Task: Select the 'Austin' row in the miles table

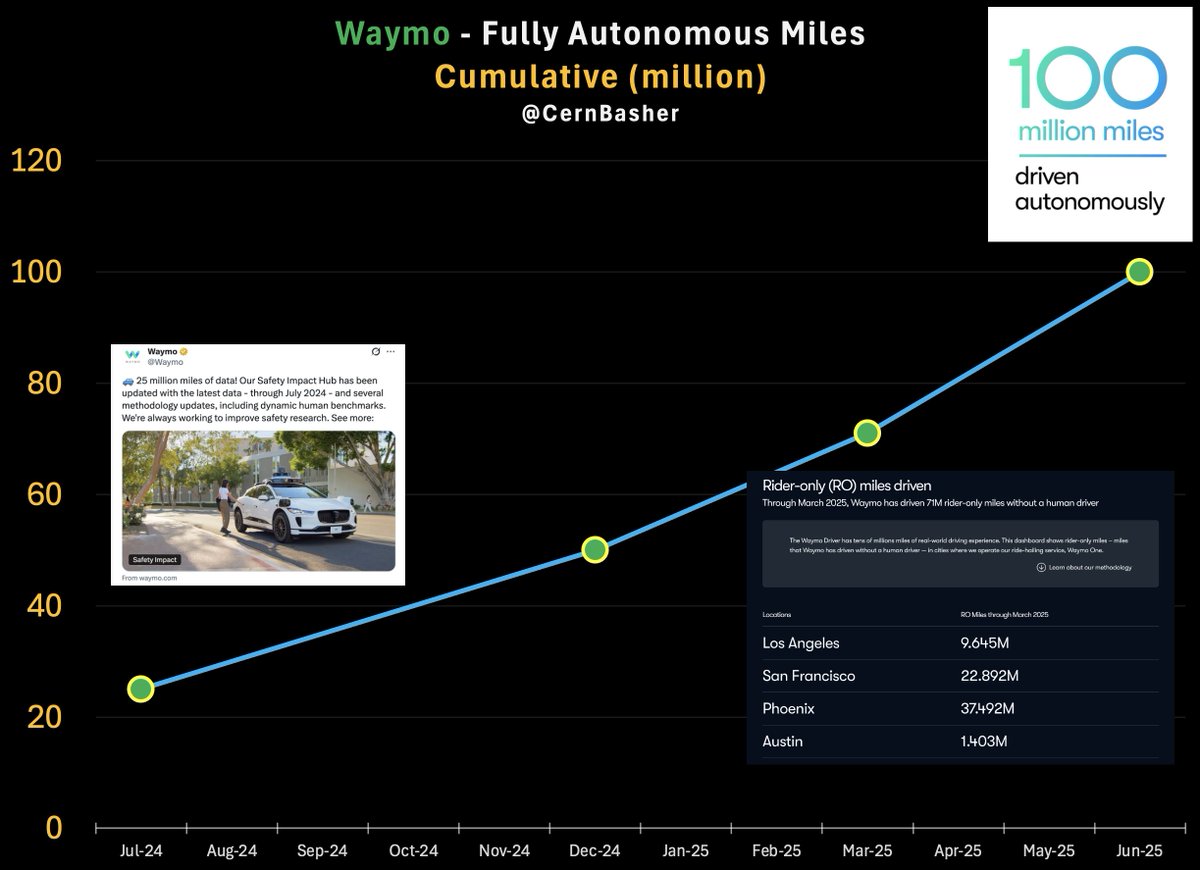Action: (960, 741)
